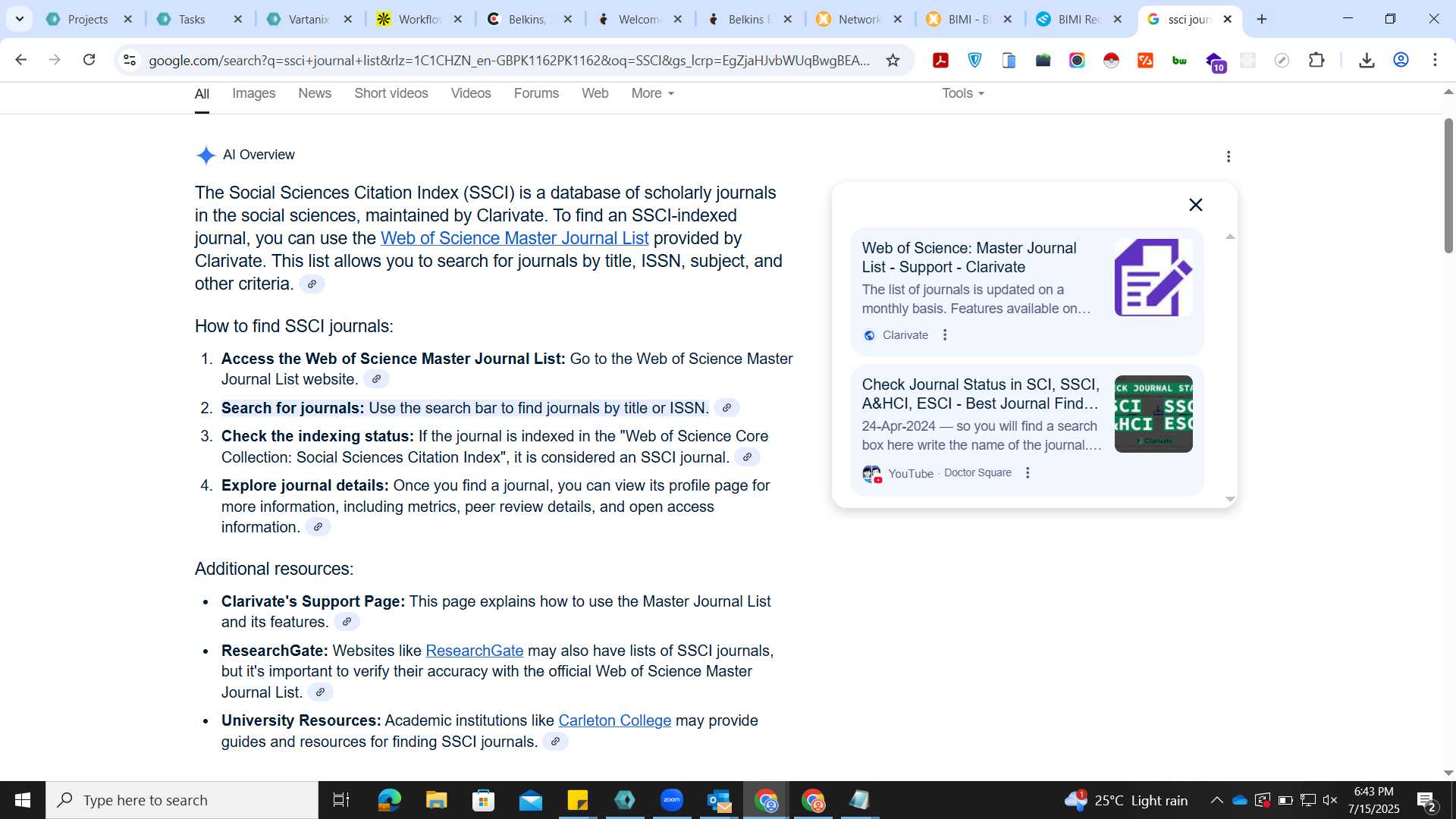The width and height of the screenshot is (1456, 819).
Task: Click the Clarivate card thumbnail image
Action: pos(1153,278)
